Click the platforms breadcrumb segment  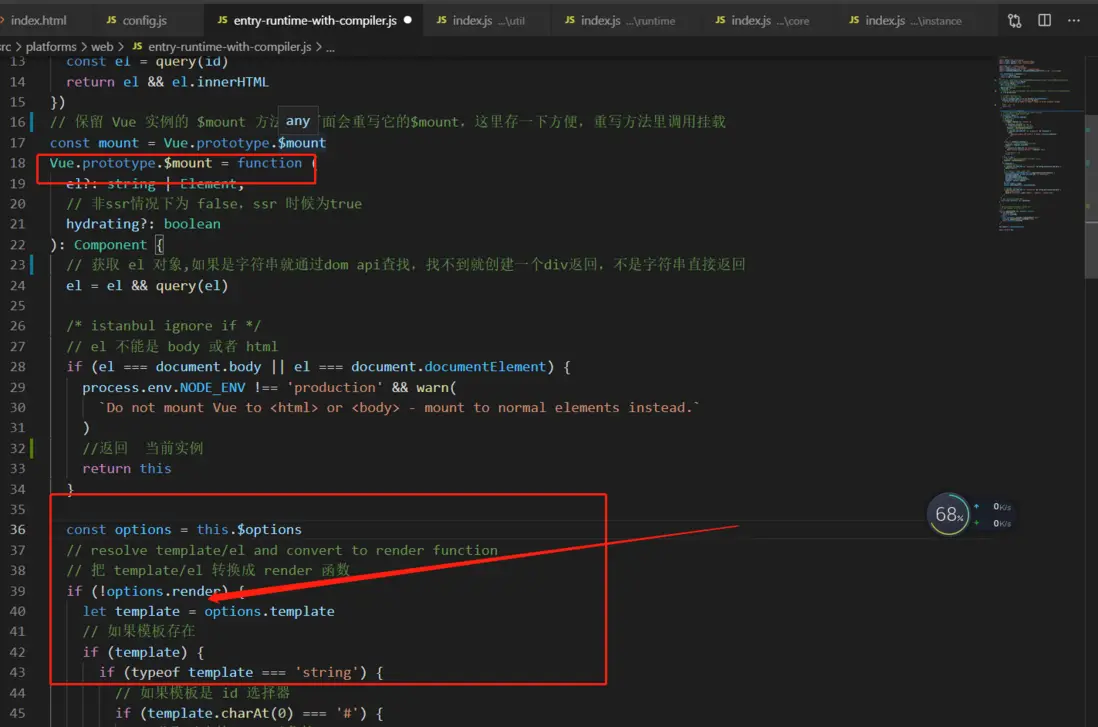pos(50,46)
